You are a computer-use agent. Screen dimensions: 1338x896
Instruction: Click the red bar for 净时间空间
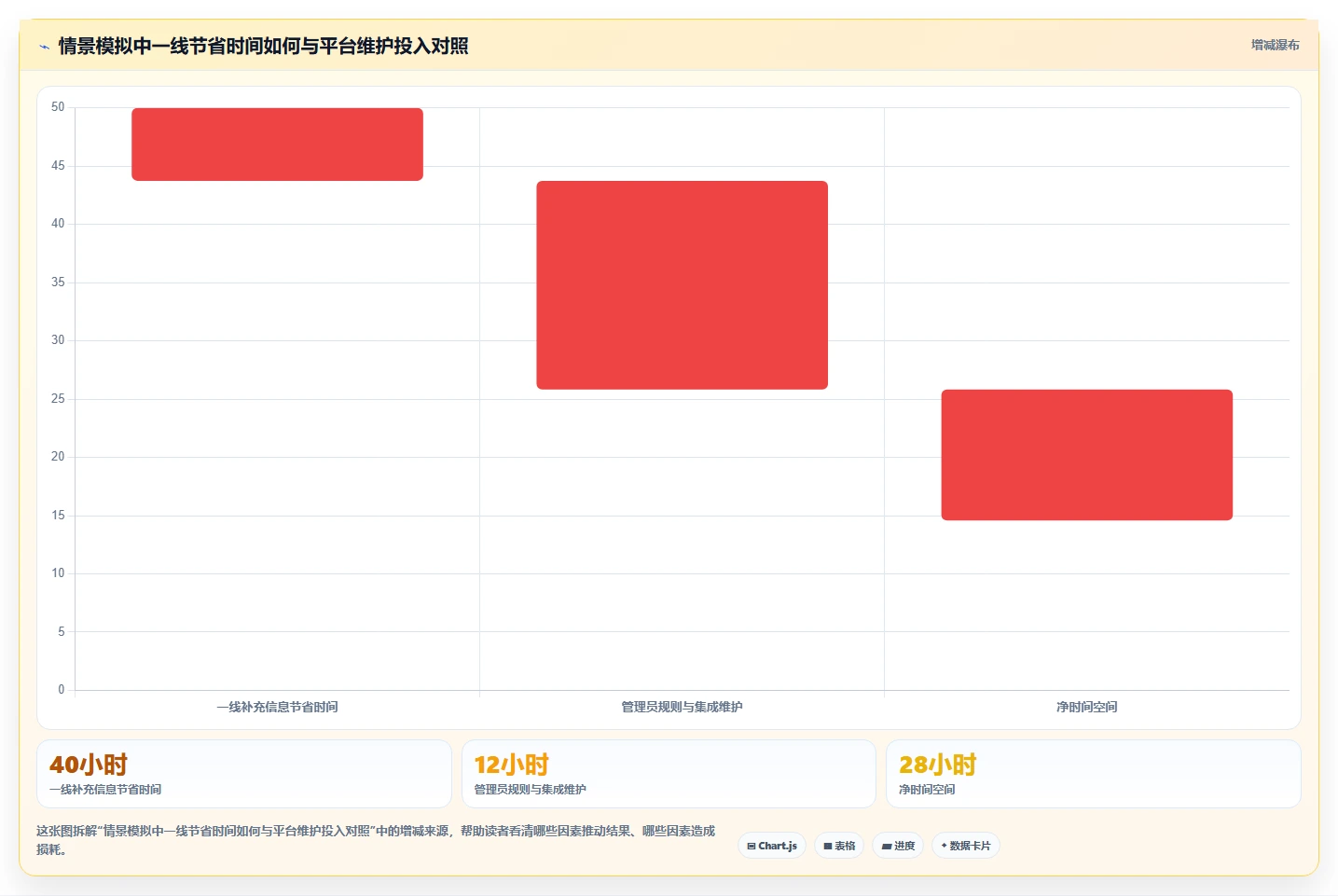click(x=1086, y=455)
